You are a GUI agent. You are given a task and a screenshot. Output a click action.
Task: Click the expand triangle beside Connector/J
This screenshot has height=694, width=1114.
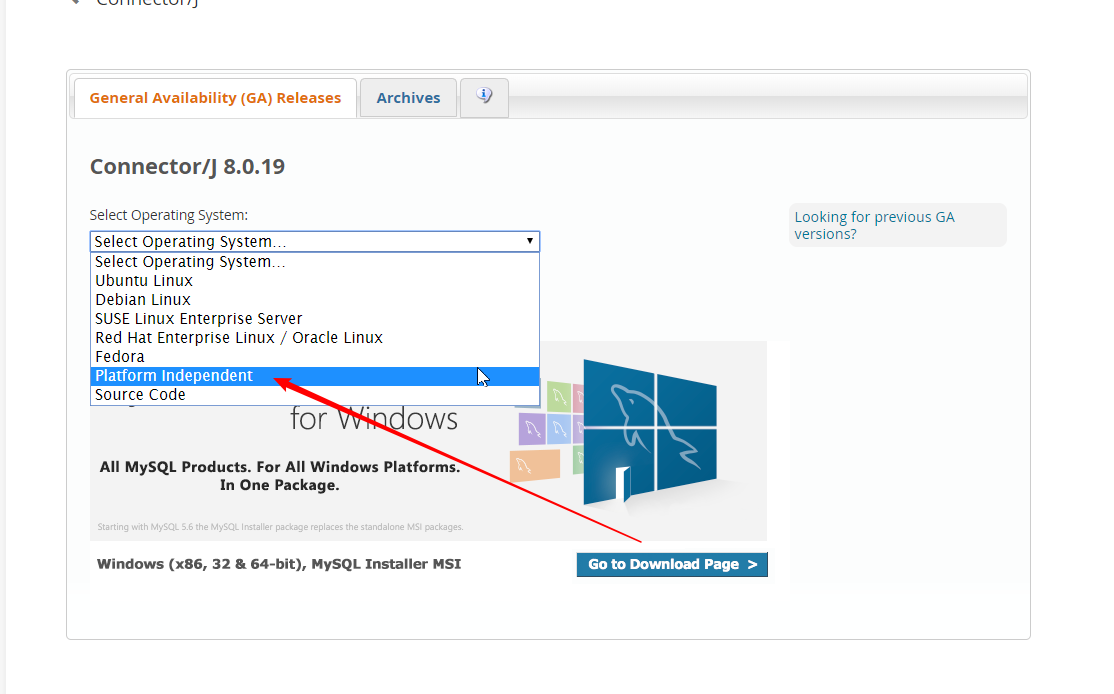[76, 3]
